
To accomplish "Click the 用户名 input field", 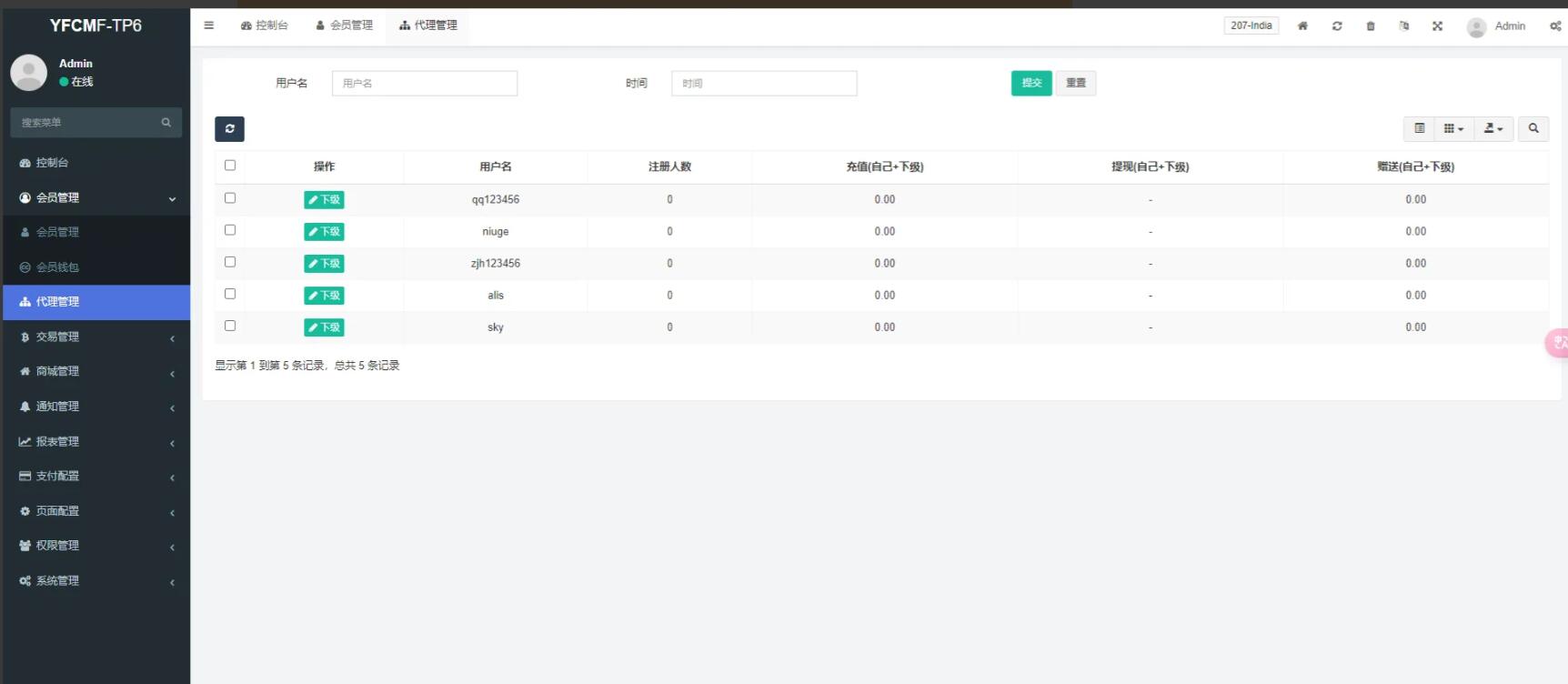I will 425,84.
